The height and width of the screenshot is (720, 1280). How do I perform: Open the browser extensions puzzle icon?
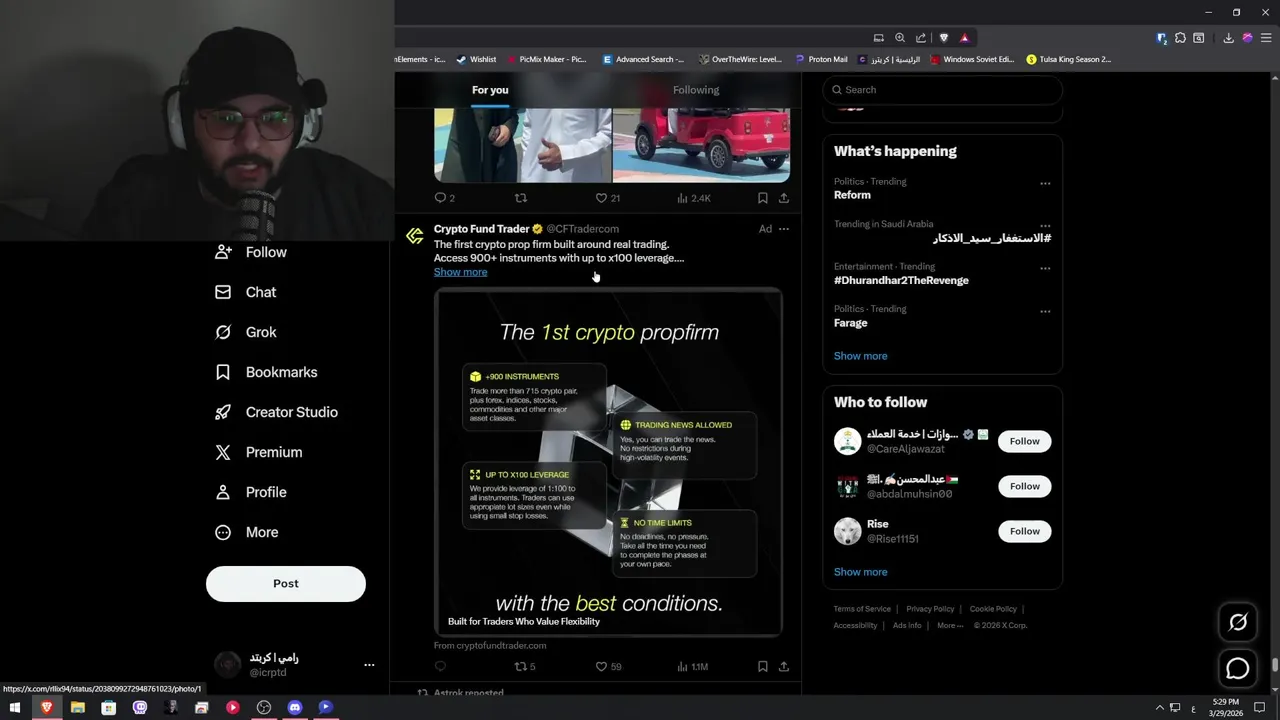[1181, 38]
